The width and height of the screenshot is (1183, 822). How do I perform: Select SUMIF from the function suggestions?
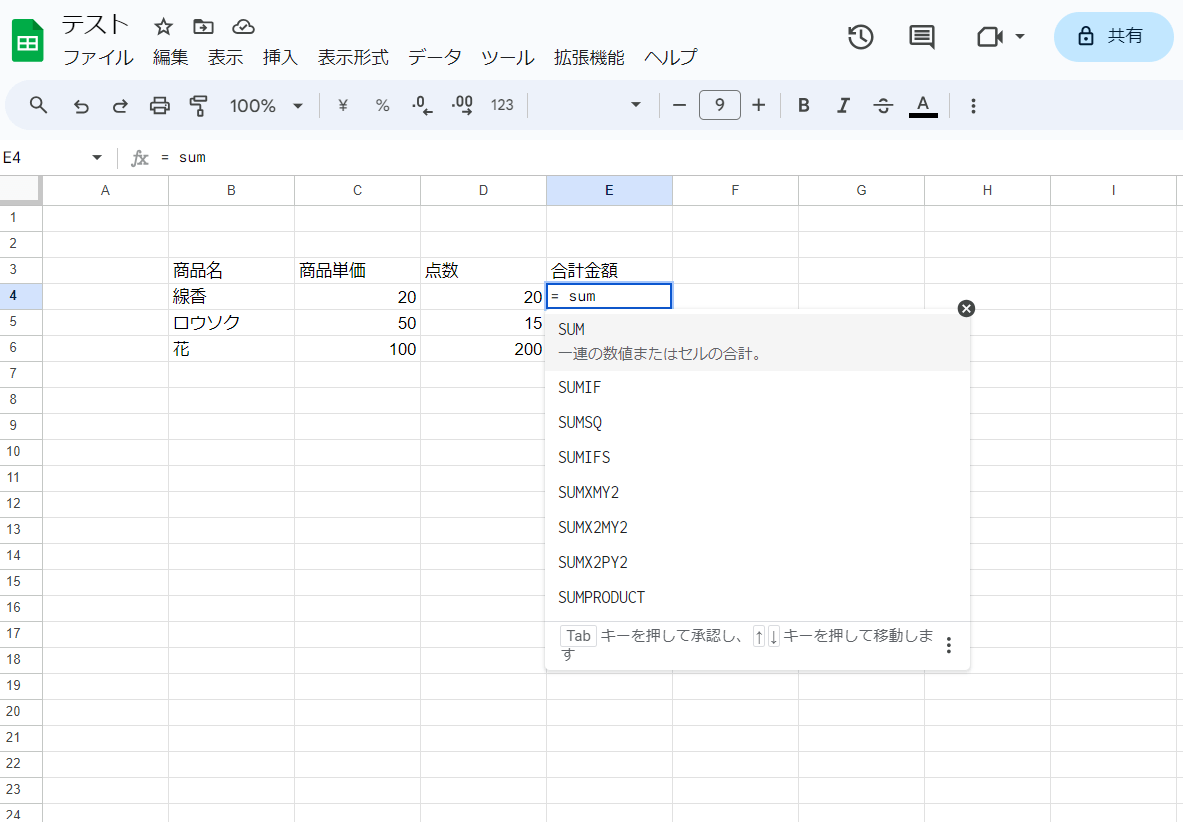(x=580, y=388)
